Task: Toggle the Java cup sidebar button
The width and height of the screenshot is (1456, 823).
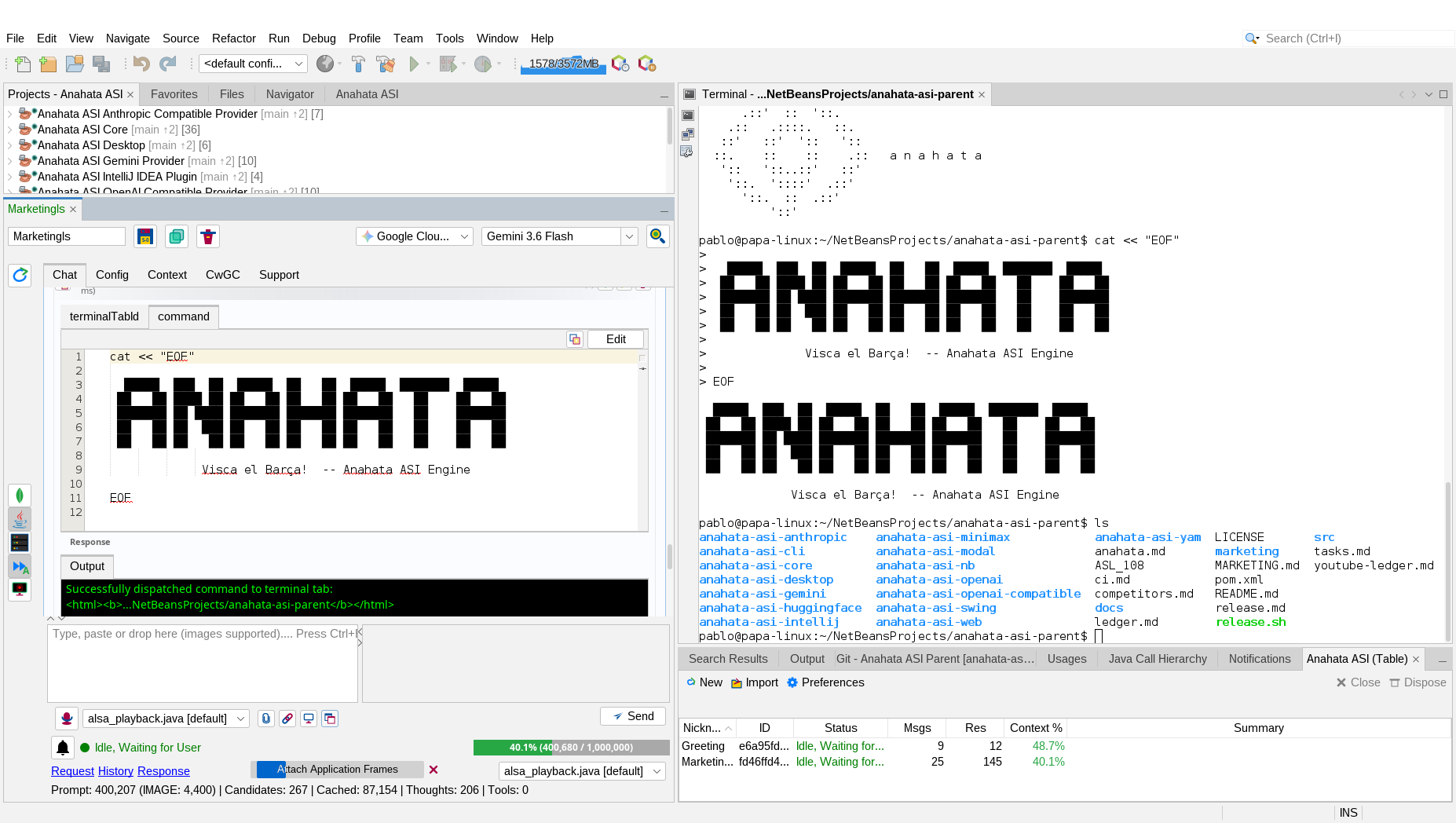Action: pos(20,519)
